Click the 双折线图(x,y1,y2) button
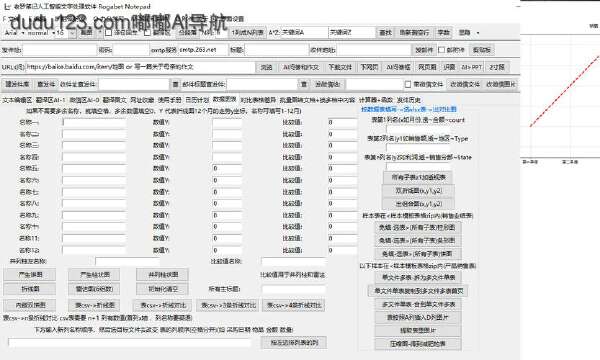 tap(418, 191)
